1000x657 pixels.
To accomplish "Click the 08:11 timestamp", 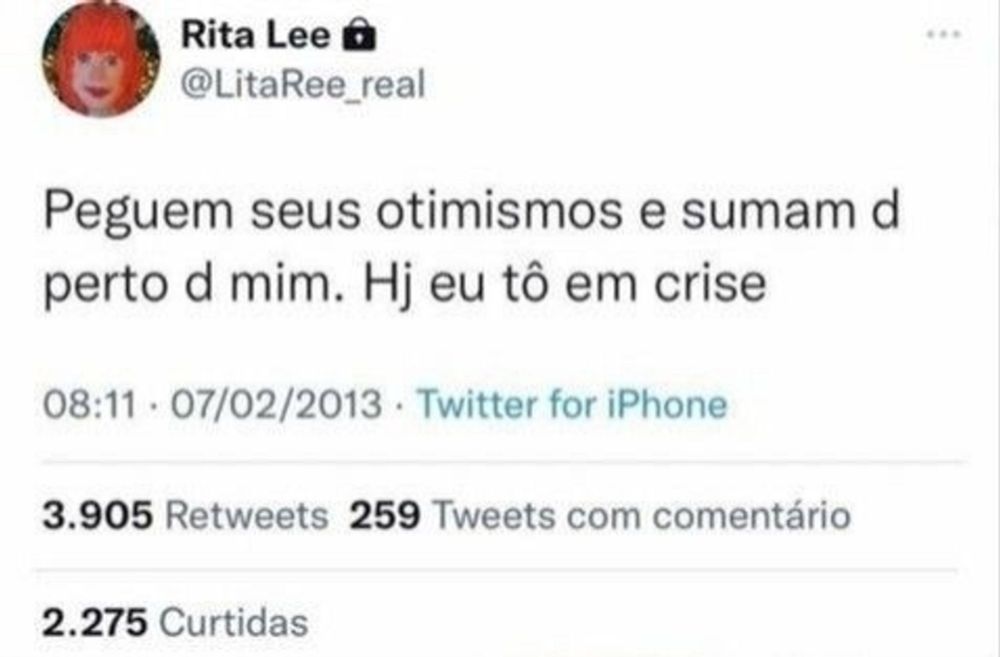I will [90, 404].
